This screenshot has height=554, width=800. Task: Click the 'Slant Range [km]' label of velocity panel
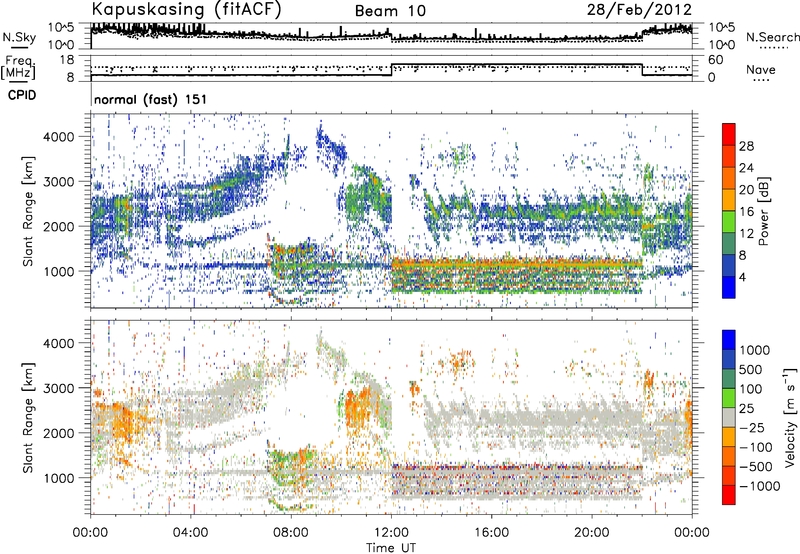(x=28, y=417)
